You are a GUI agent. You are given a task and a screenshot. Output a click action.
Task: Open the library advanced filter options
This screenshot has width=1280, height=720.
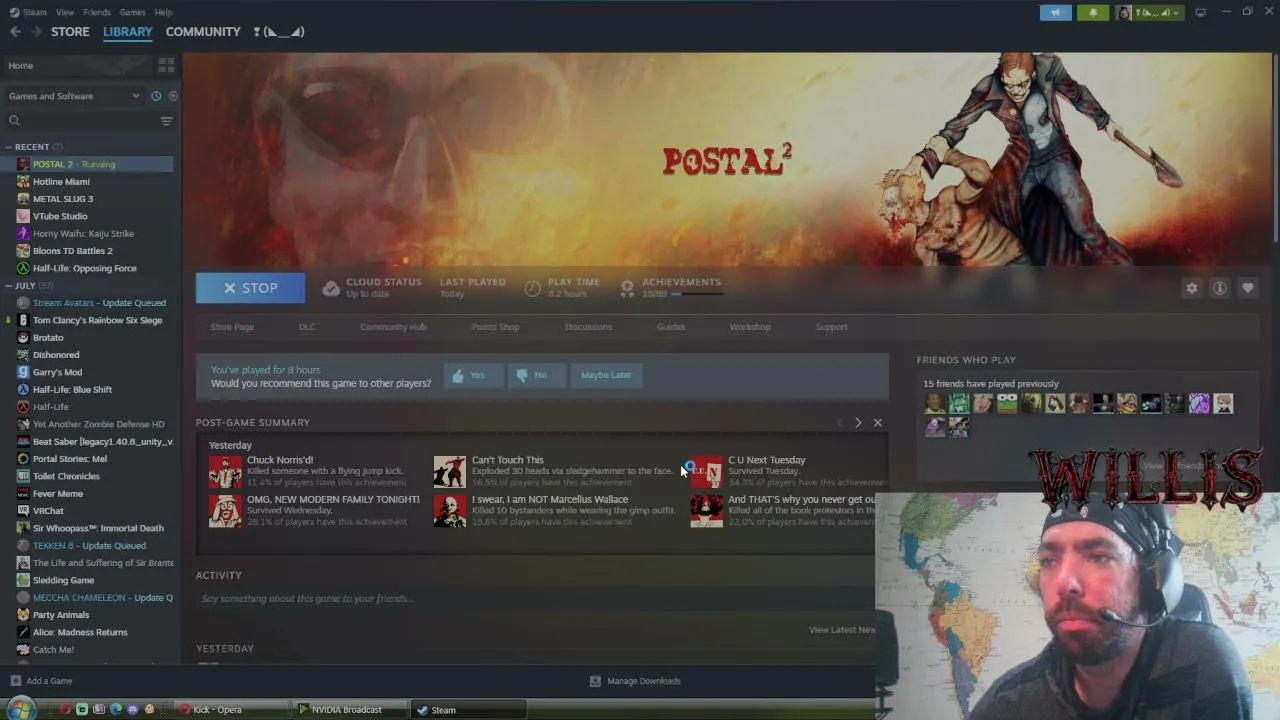click(166, 121)
